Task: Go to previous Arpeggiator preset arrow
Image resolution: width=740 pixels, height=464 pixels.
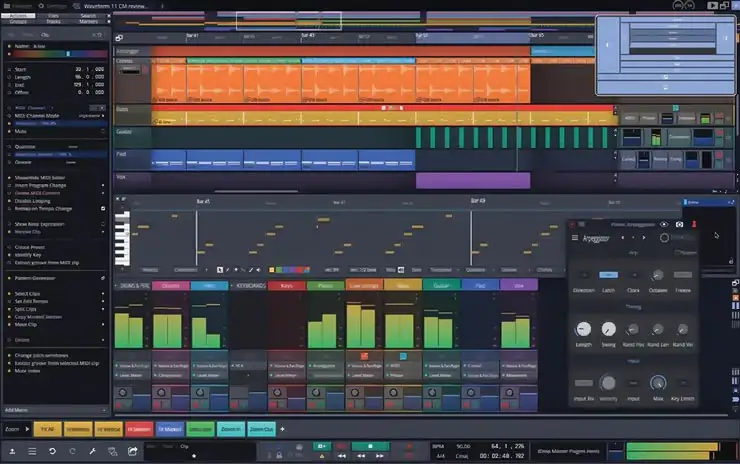Action: tap(623, 238)
